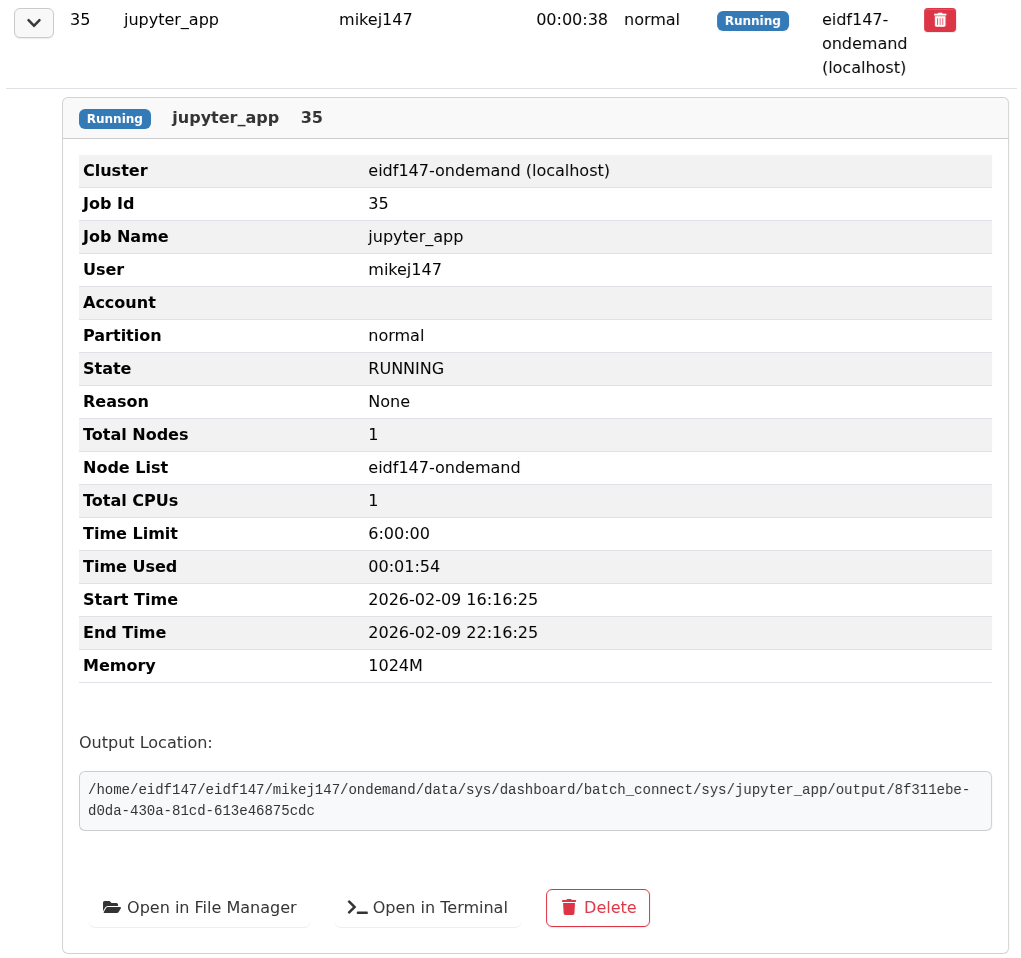
Task: Select 'jupyter_app' in the job row
Action: [171, 20]
